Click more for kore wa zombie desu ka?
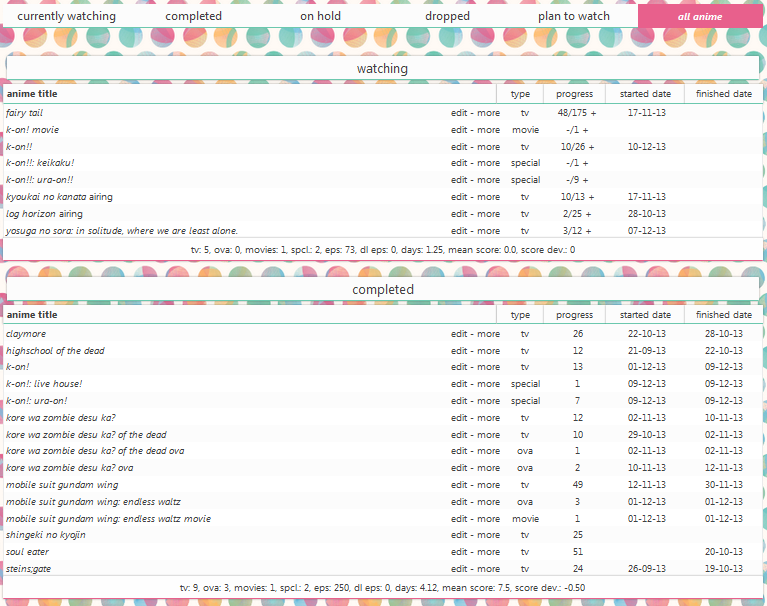Image resolution: width=767 pixels, height=606 pixels. pyautogui.click(x=488, y=418)
